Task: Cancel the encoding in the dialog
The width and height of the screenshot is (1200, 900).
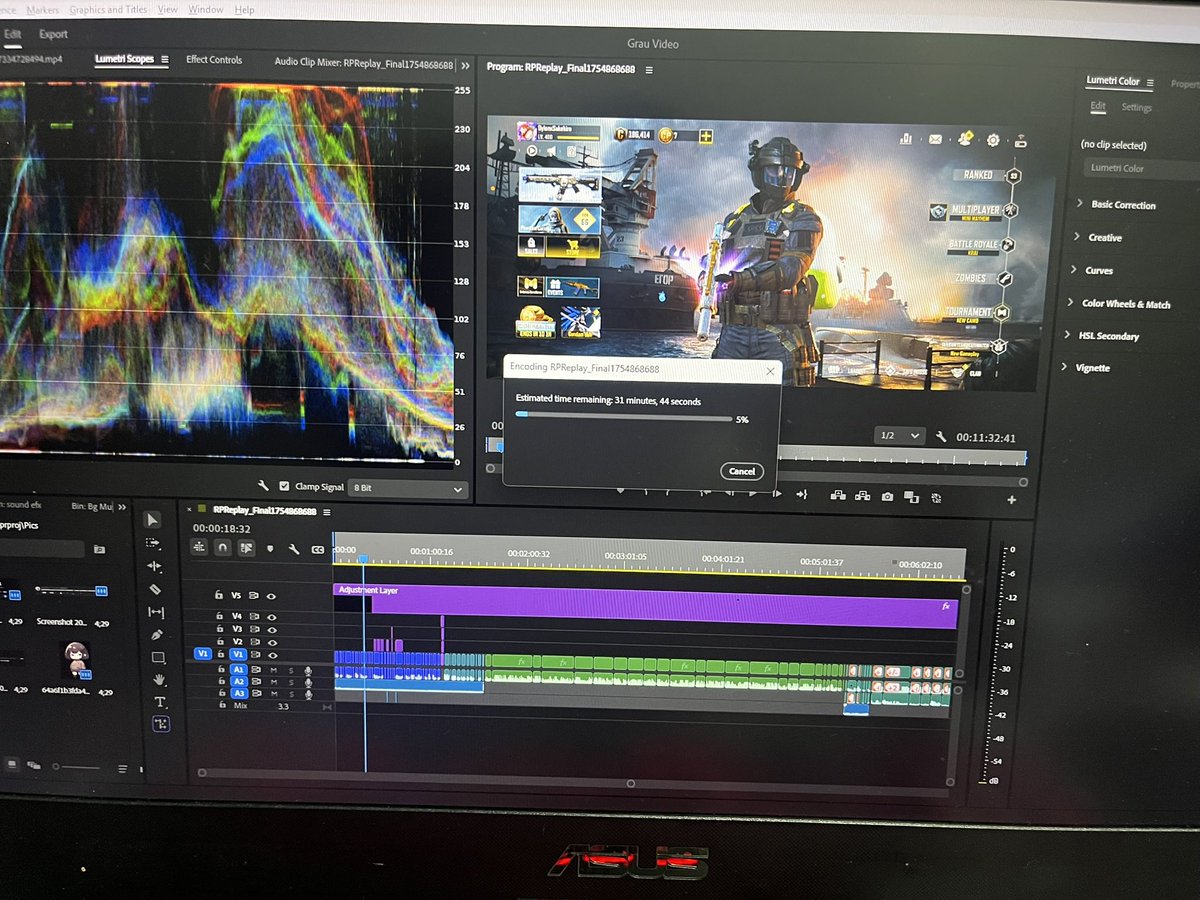Action: coord(742,471)
